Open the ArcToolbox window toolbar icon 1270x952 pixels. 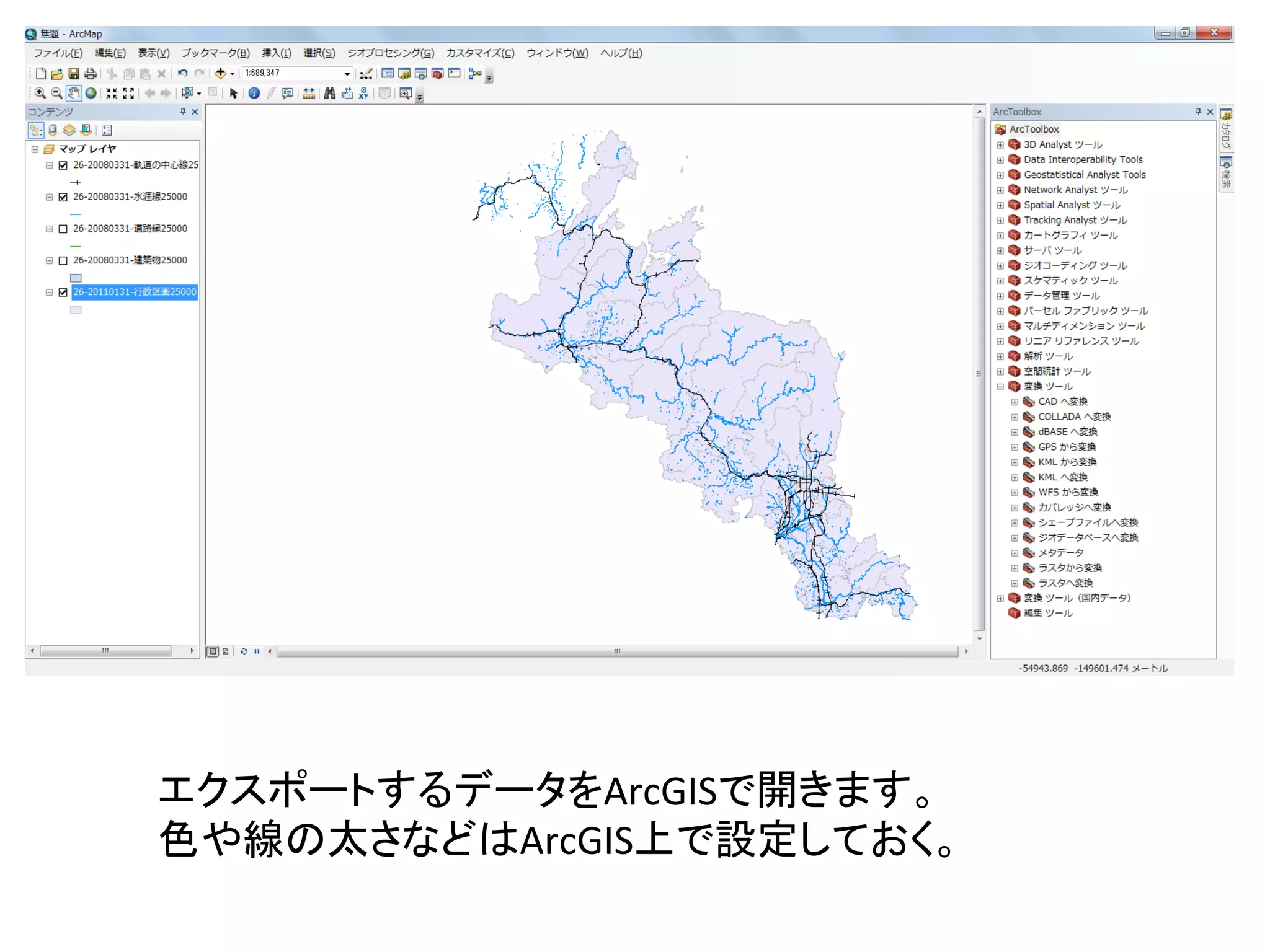tap(437, 74)
